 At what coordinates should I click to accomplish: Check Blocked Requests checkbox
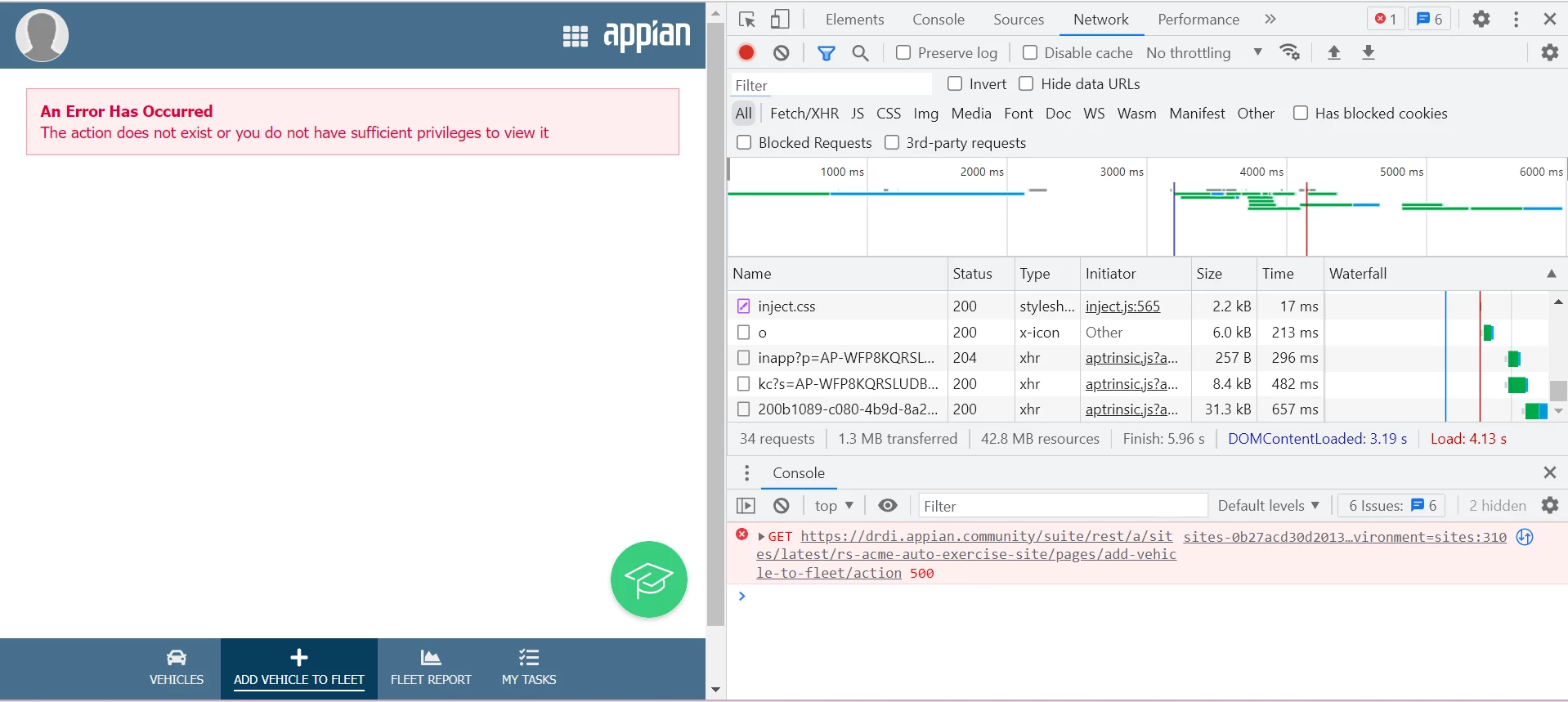pyautogui.click(x=744, y=142)
